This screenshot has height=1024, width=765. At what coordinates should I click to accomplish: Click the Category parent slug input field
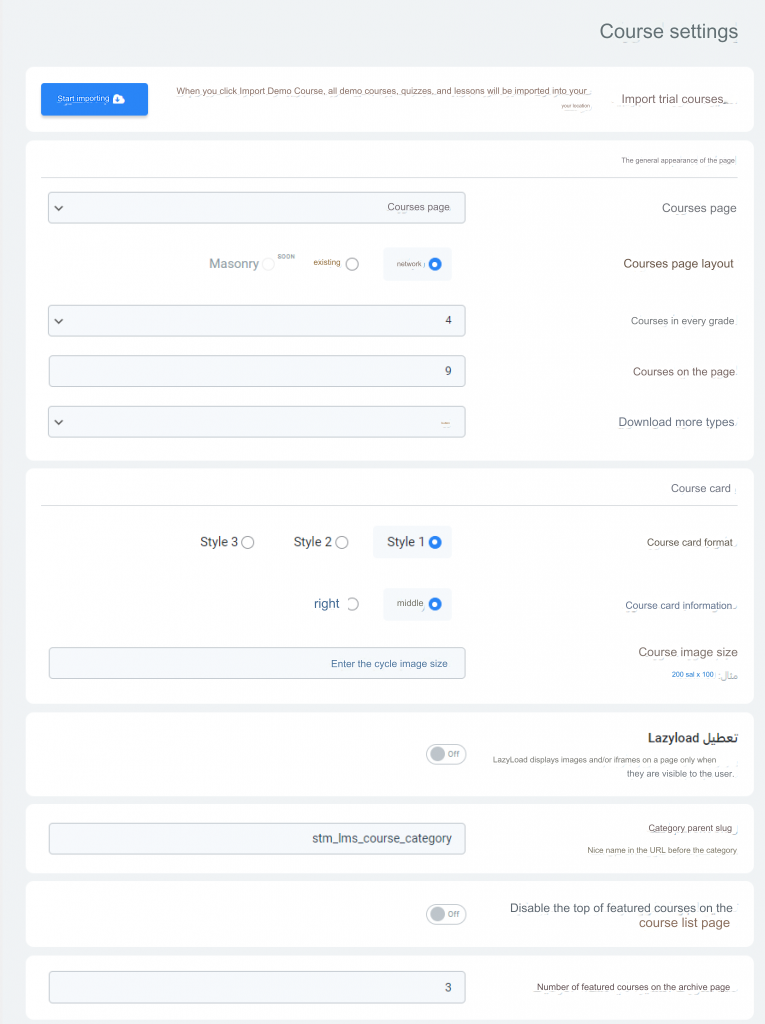[x=257, y=839]
